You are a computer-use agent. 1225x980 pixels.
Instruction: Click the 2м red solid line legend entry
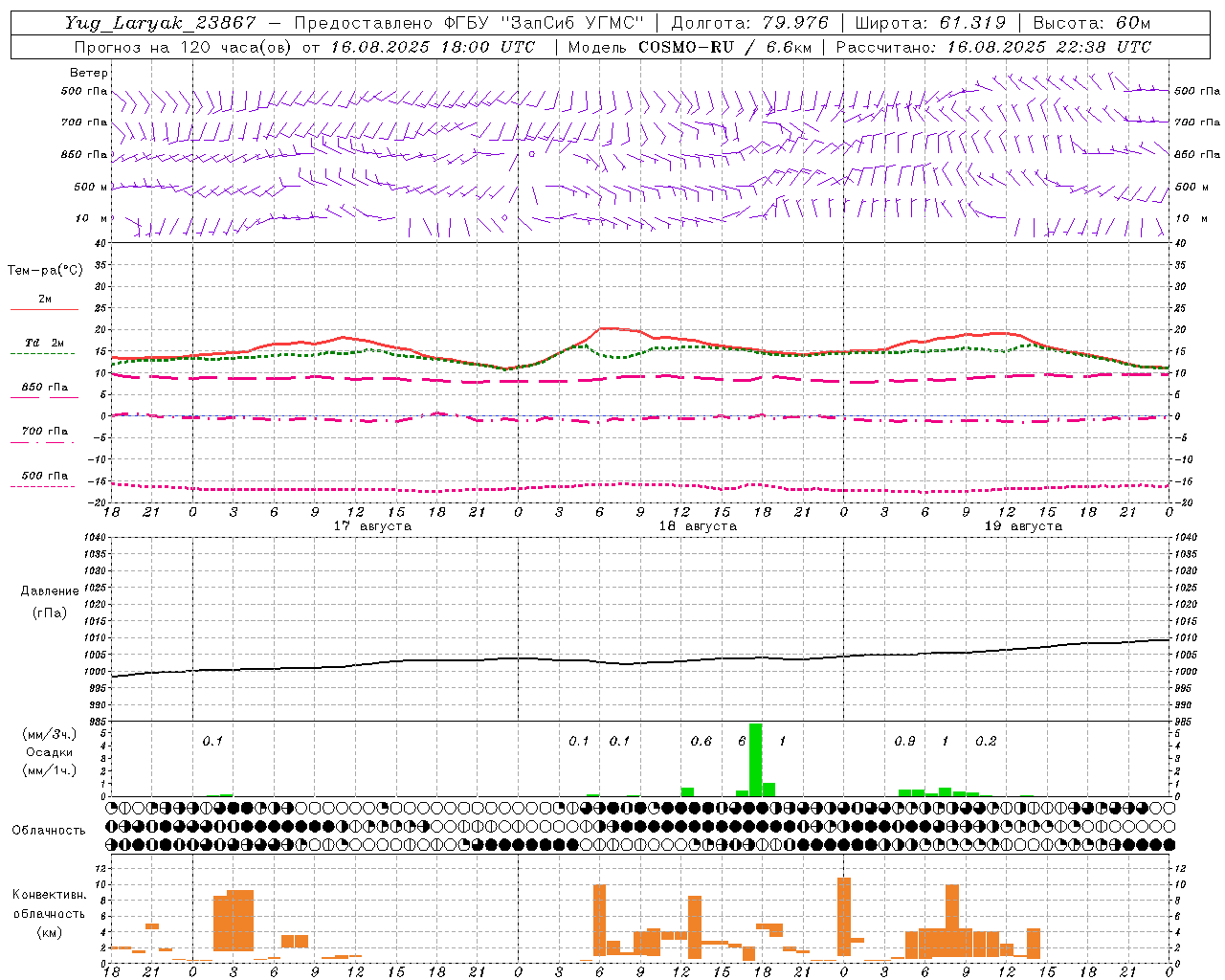44,301
